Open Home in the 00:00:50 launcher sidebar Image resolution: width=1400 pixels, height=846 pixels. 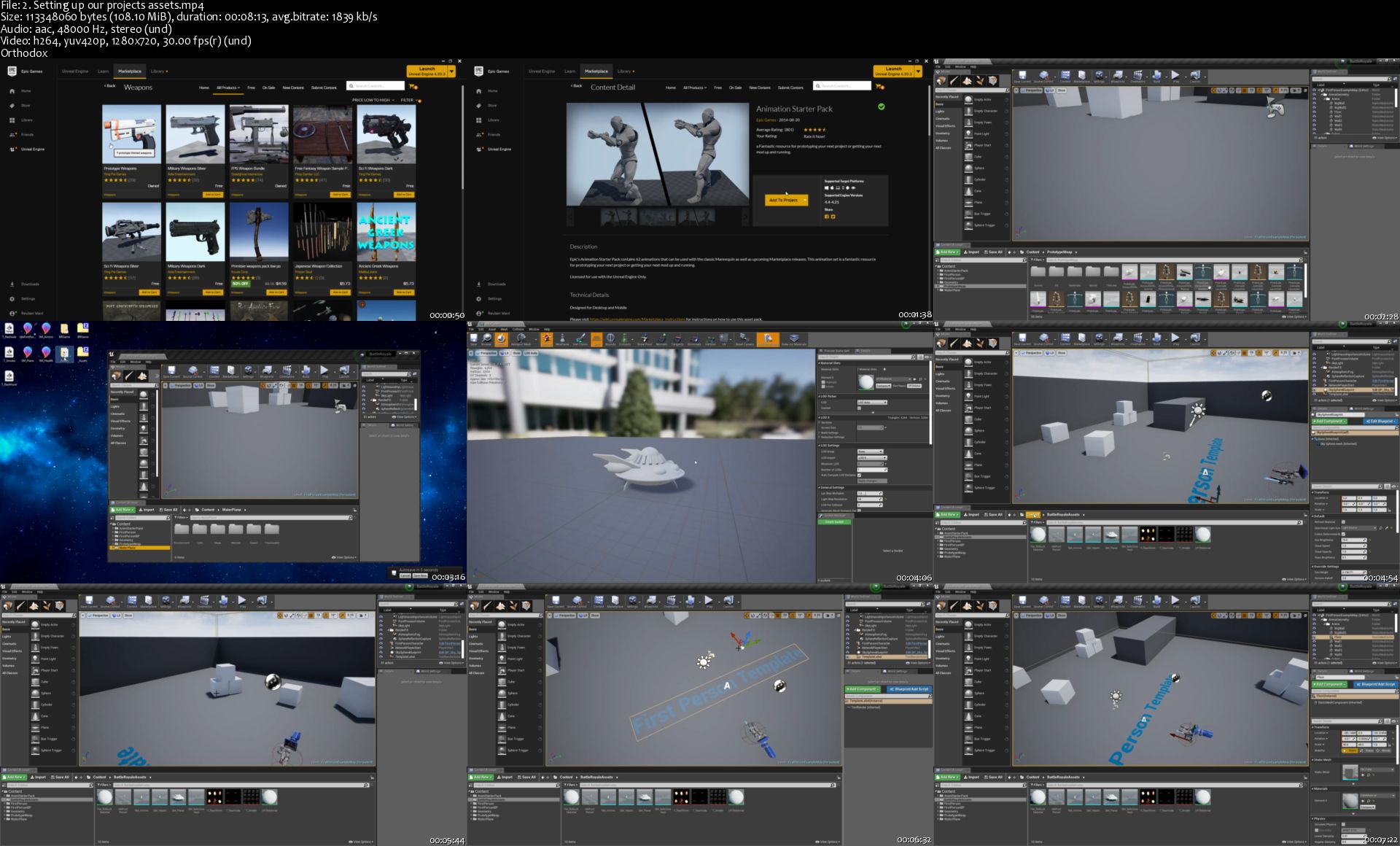pos(20,91)
